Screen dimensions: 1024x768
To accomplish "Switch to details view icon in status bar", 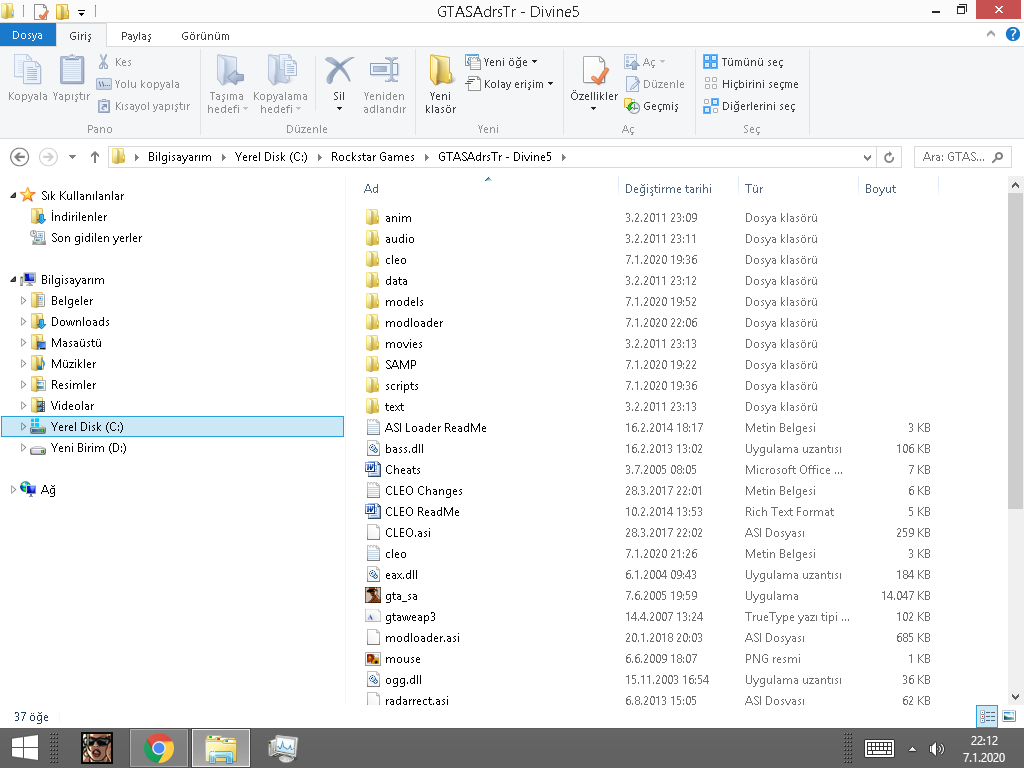I will [x=986, y=716].
